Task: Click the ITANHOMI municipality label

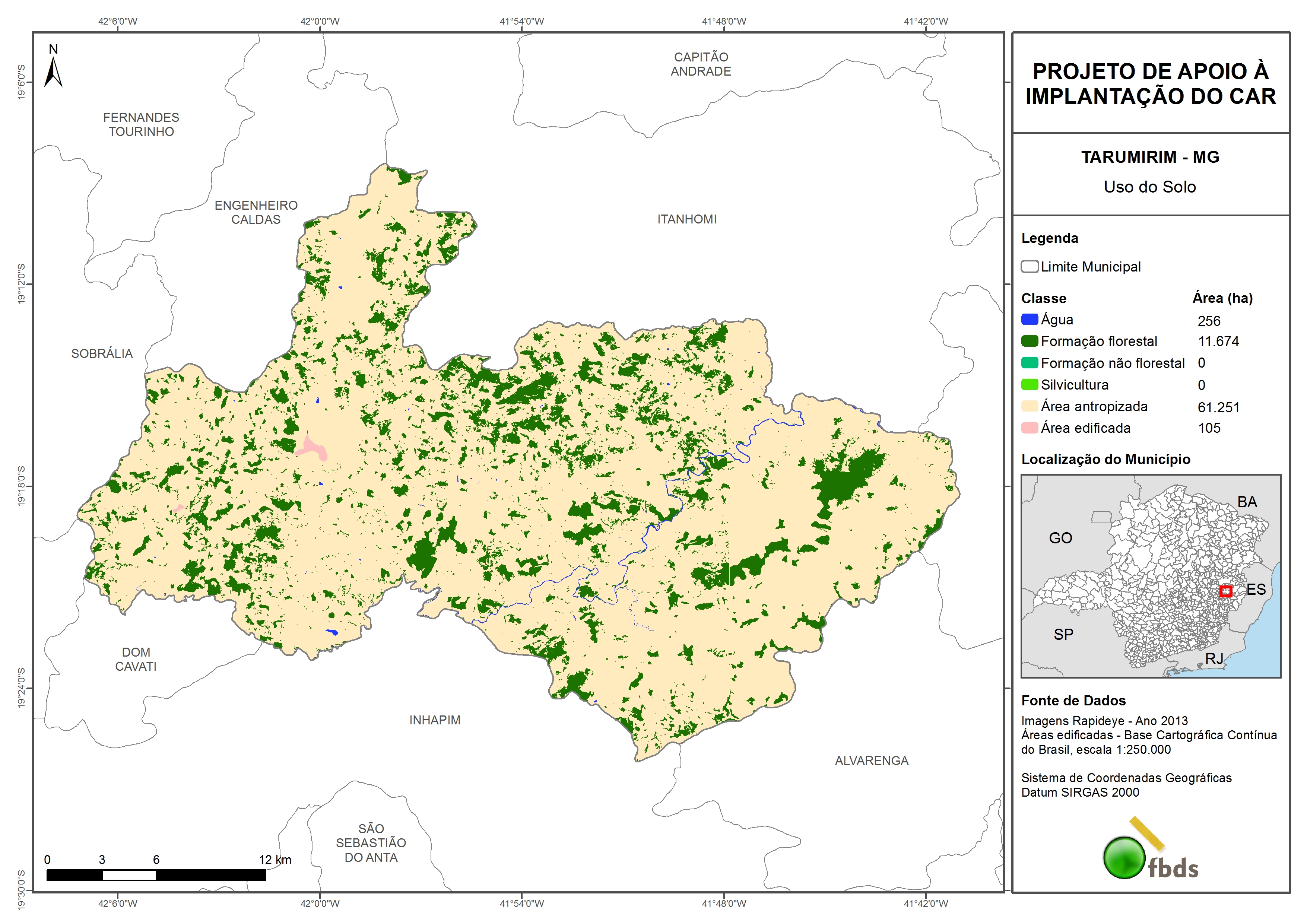Action: (x=686, y=219)
